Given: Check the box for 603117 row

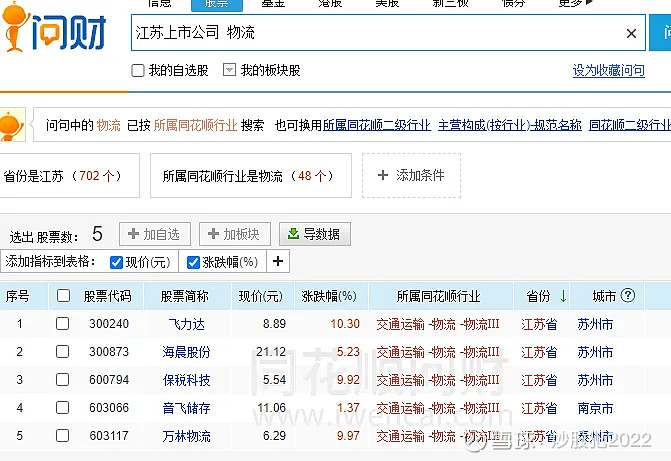Looking at the screenshot, I should pos(62,436).
